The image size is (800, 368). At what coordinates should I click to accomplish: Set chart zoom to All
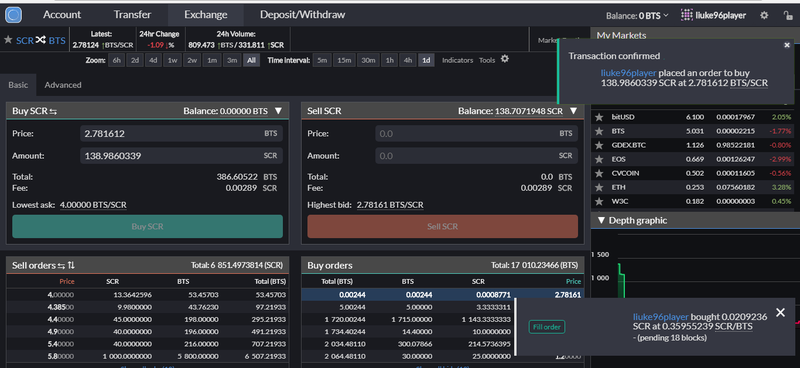(x=251, y=60)
